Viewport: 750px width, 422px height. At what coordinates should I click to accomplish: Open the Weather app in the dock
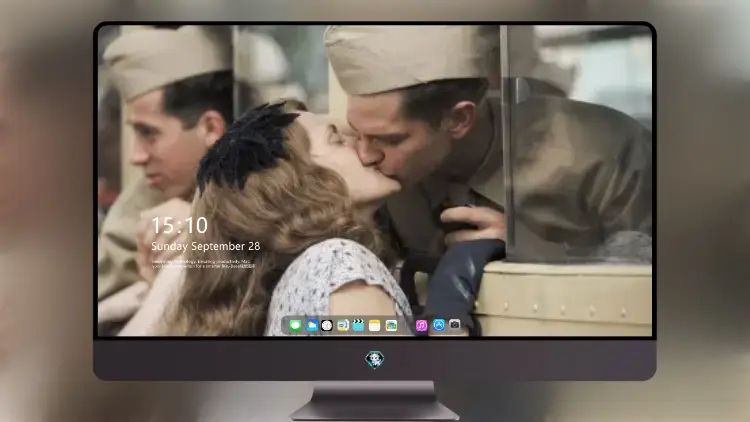[x=311, y=326]
